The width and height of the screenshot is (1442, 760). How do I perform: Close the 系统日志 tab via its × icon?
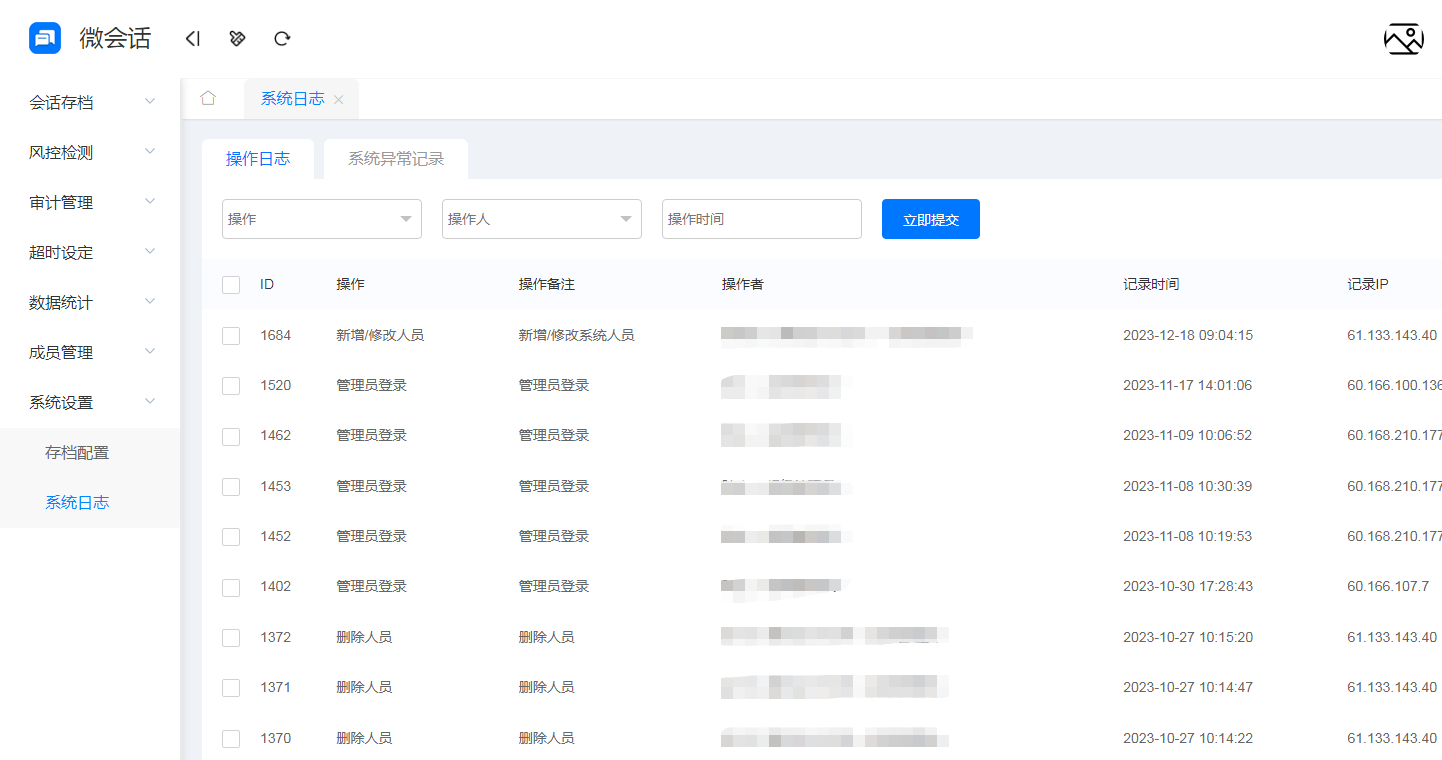click(338, 98)
